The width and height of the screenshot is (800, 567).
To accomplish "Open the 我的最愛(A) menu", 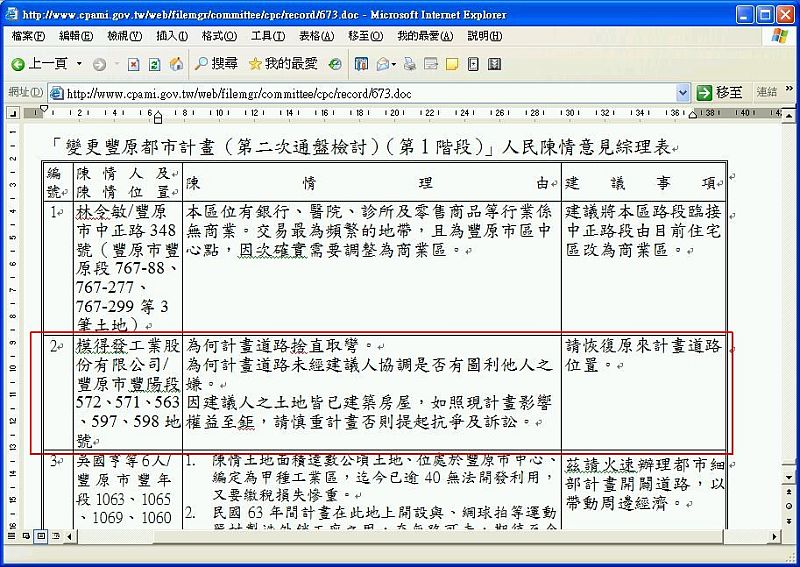I will pos(425,36).
